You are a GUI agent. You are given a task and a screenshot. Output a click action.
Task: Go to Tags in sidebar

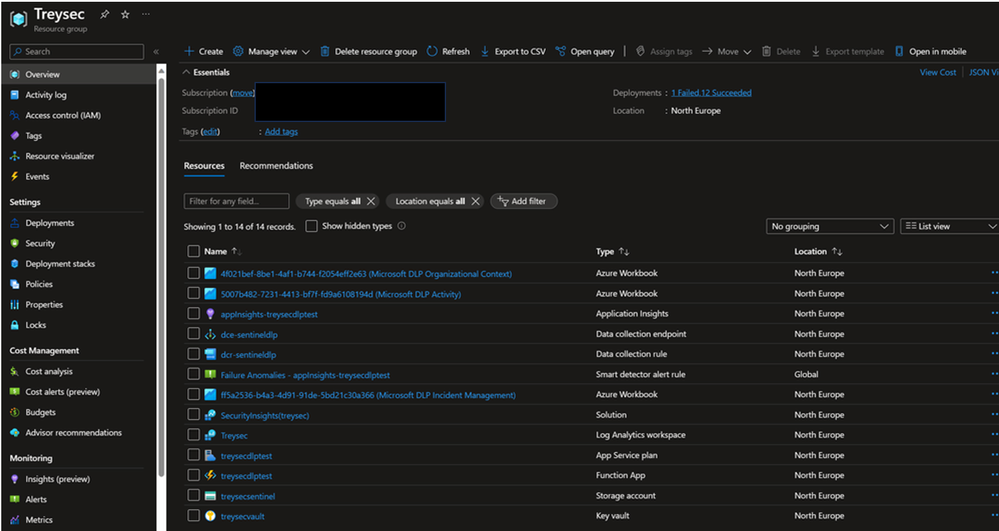tap(33, 136)
